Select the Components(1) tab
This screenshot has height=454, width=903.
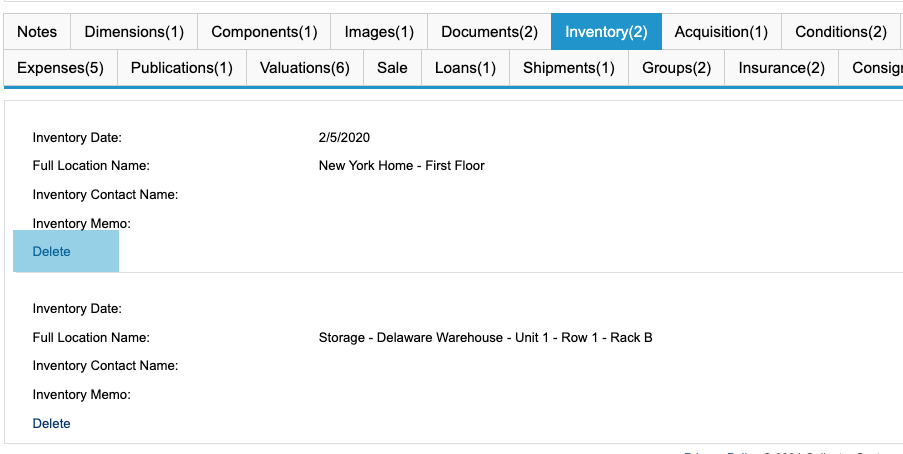(x=264, y=32)
